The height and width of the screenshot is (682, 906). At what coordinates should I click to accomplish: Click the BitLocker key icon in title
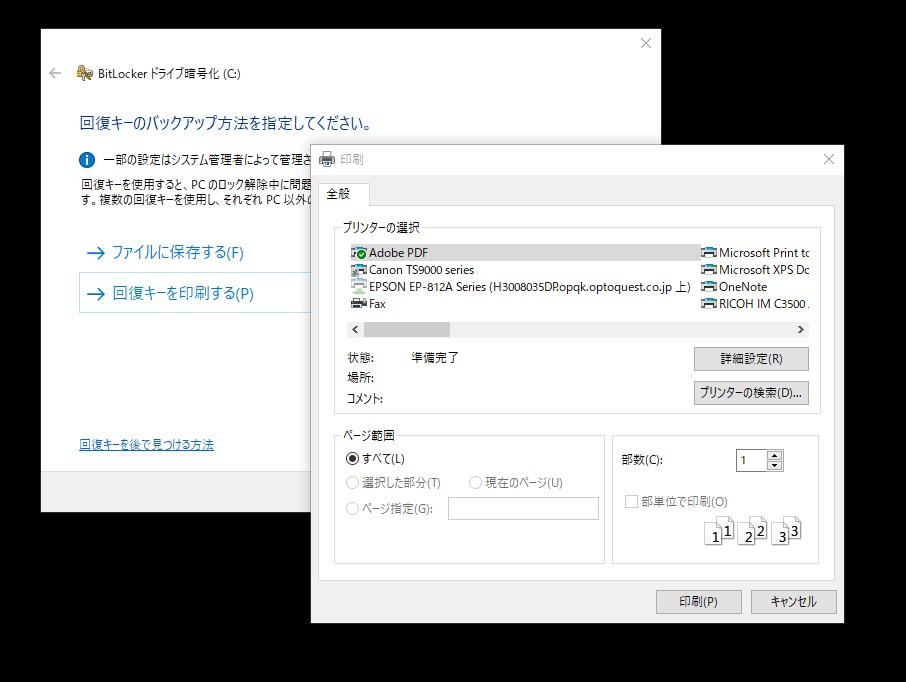(x=84, y=73)
